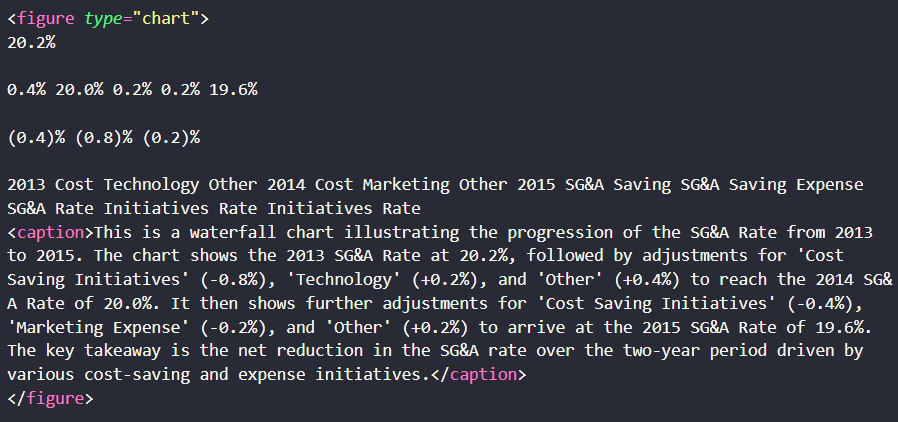Screen dimensions: 898x422
Task: Select the parenthesized (0.2)% value
Action: pos(171,137)
